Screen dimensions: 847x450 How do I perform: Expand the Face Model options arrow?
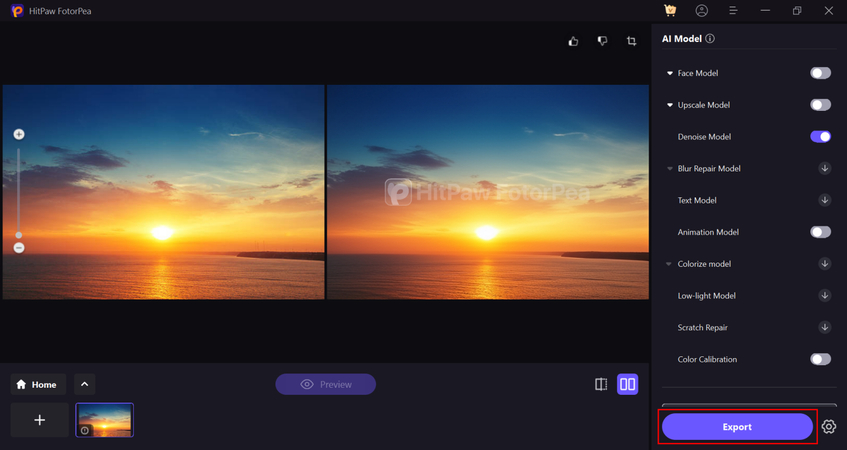tap(670, 73)
